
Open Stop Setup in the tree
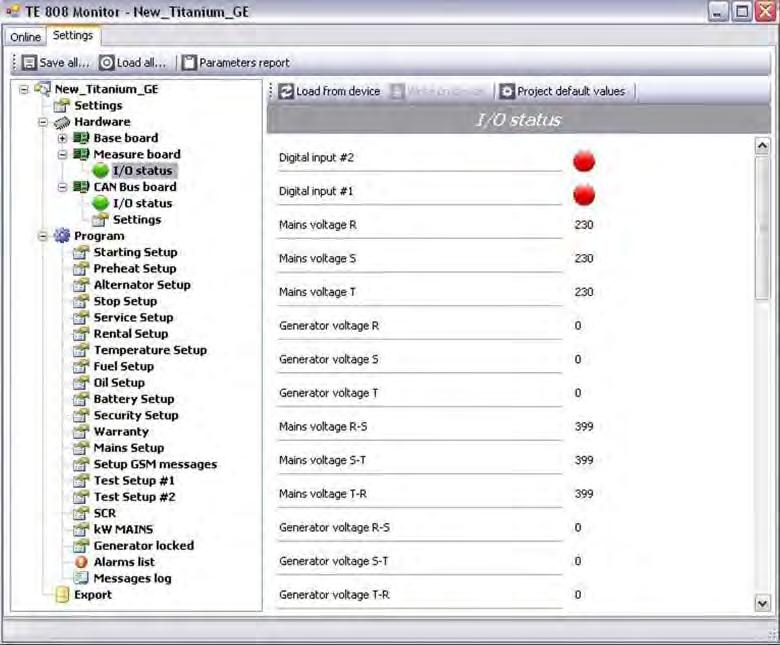pos(125,301)
